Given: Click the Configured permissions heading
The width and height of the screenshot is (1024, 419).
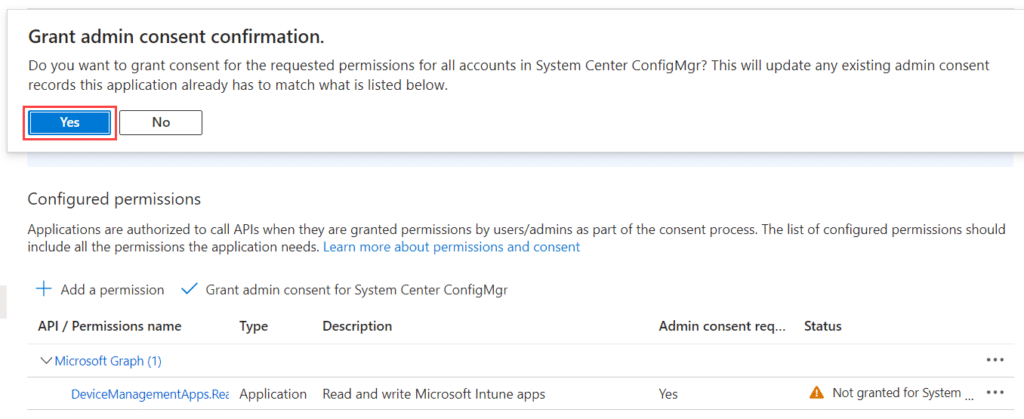Looking at the screenshot, I should (x=114, y=199).
